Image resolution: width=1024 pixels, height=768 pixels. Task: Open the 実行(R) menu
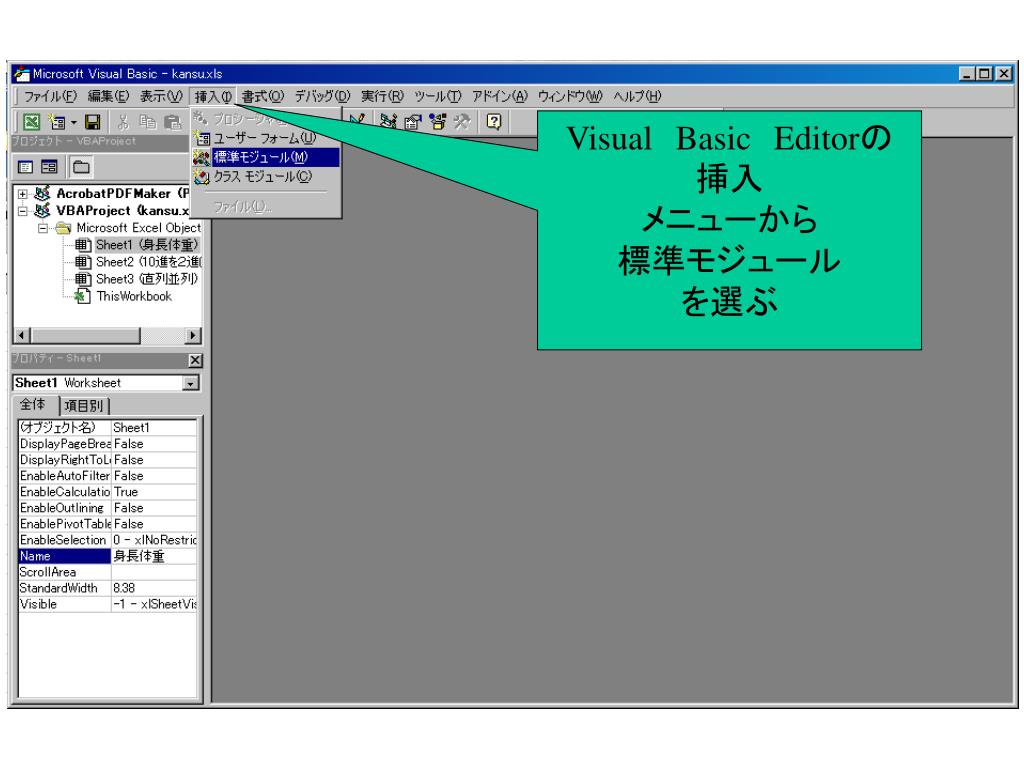pyautogui.click(x=383, y=97)
